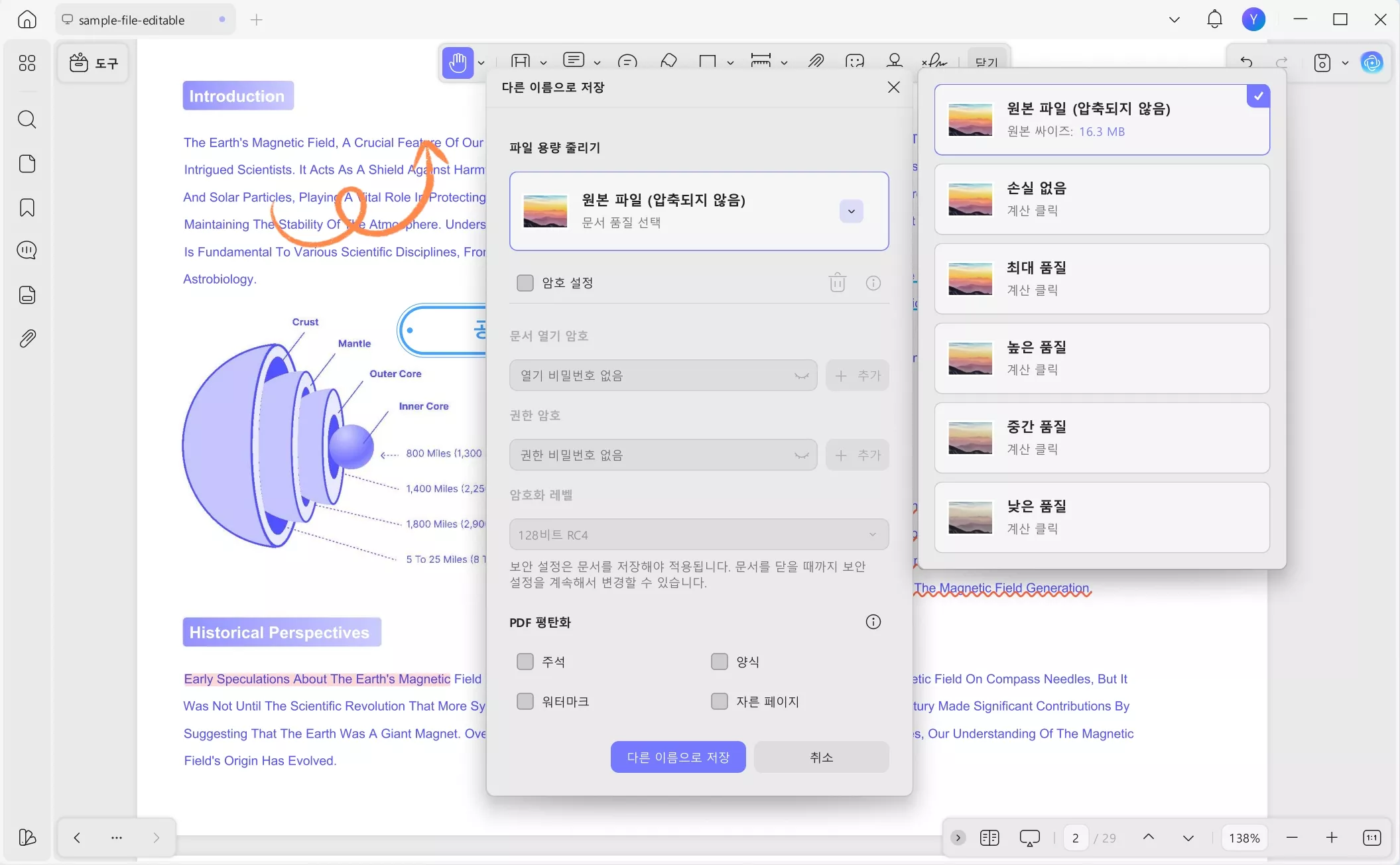This screenshot has width=1400, height=865.
Task: Click the 다른 이름으로 저장 button
Action: (678, 756)
